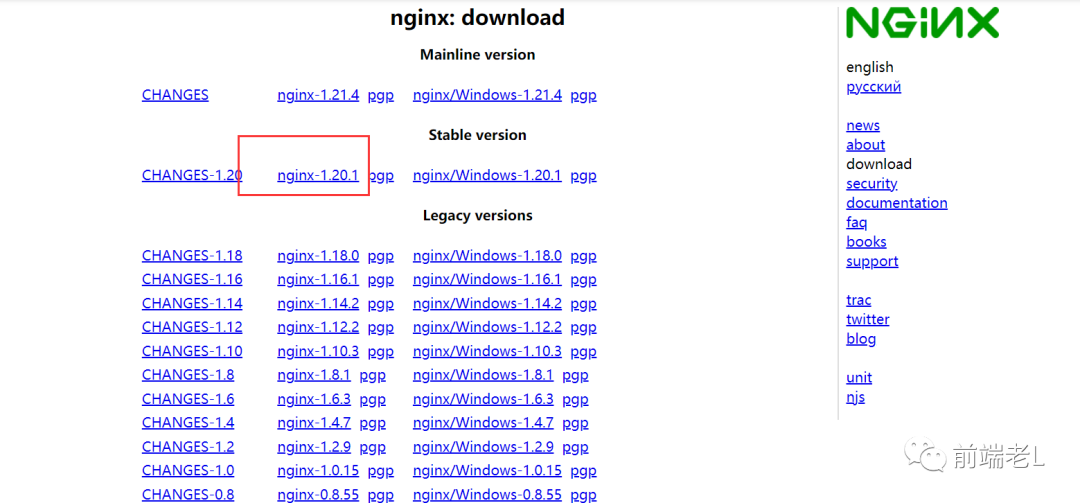This screenshot has height=503, width=1080.
Task: Download nginx/Windows-1.16.1
Action: tap(487, 279)
